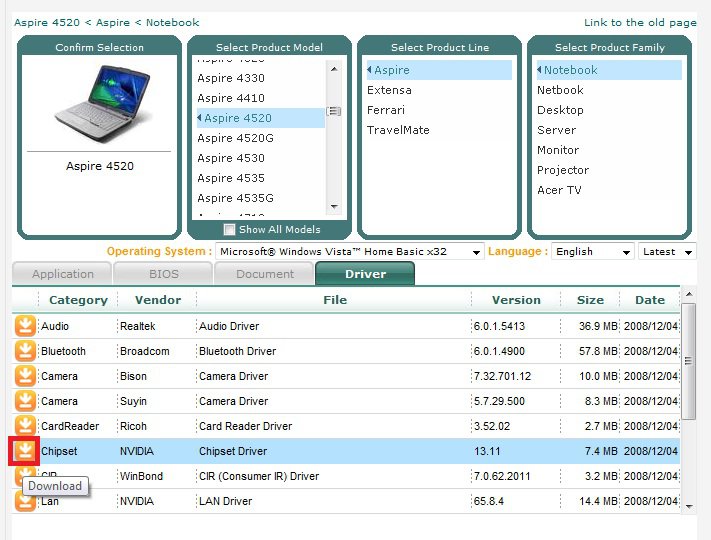Click the Bluetooth Driver file name

pyautogui.click(x=237, y=351)
